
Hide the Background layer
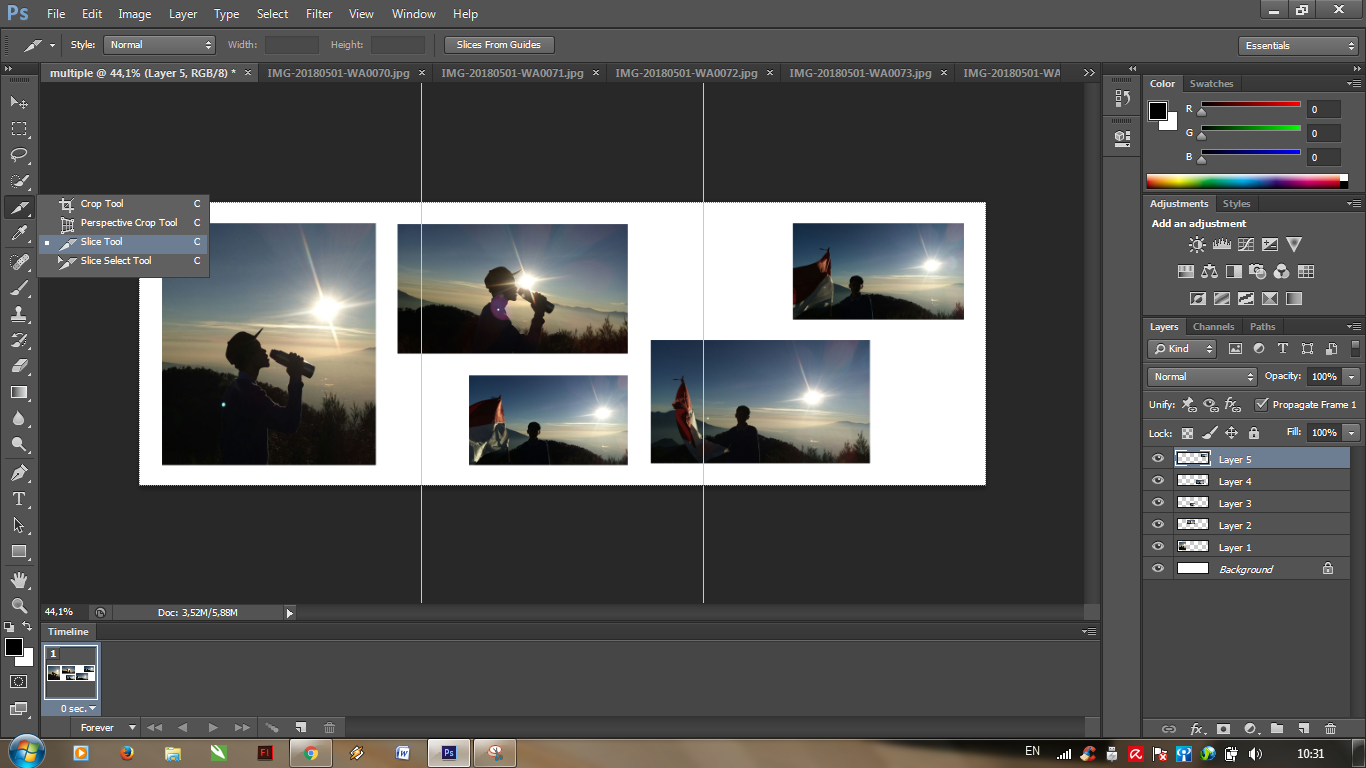click(x=1157, y=568)
